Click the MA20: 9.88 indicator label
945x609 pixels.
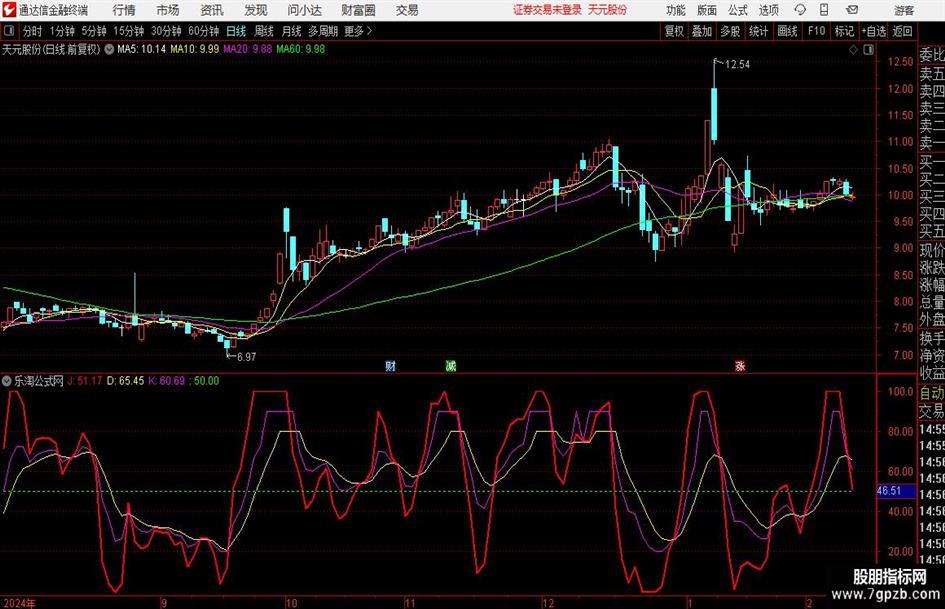pos(248,49)
